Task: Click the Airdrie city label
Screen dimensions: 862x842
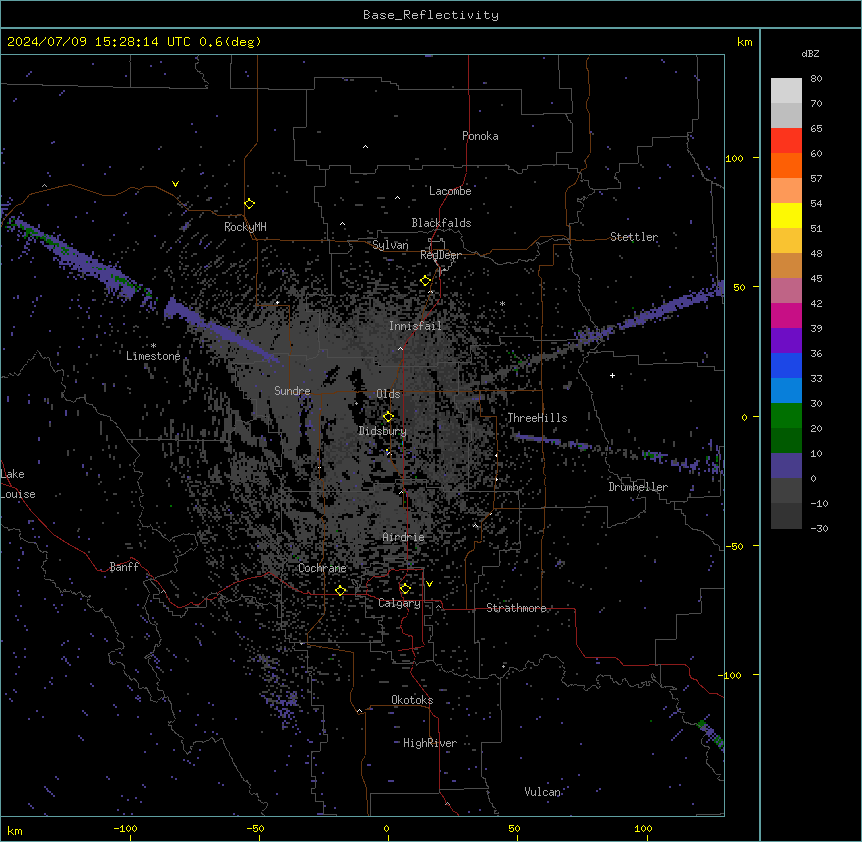Action: click(x=404, y=537)
